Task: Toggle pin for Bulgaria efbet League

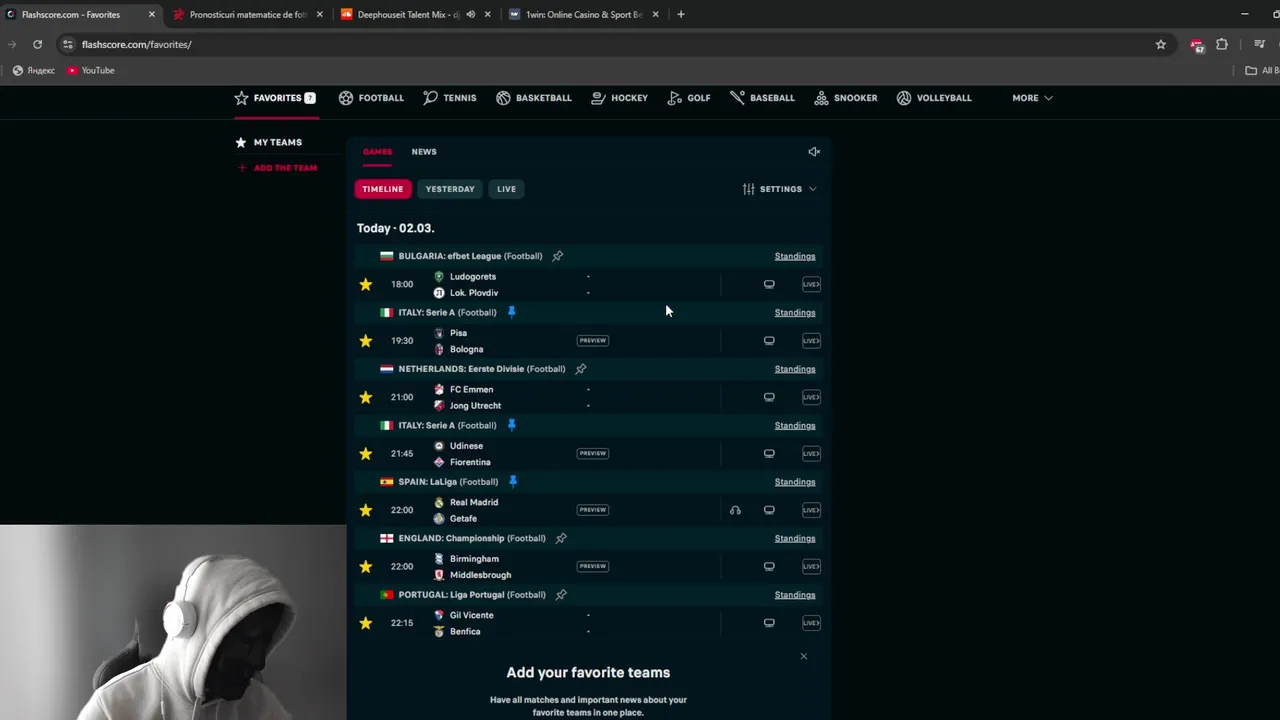Action: point(558,256)
